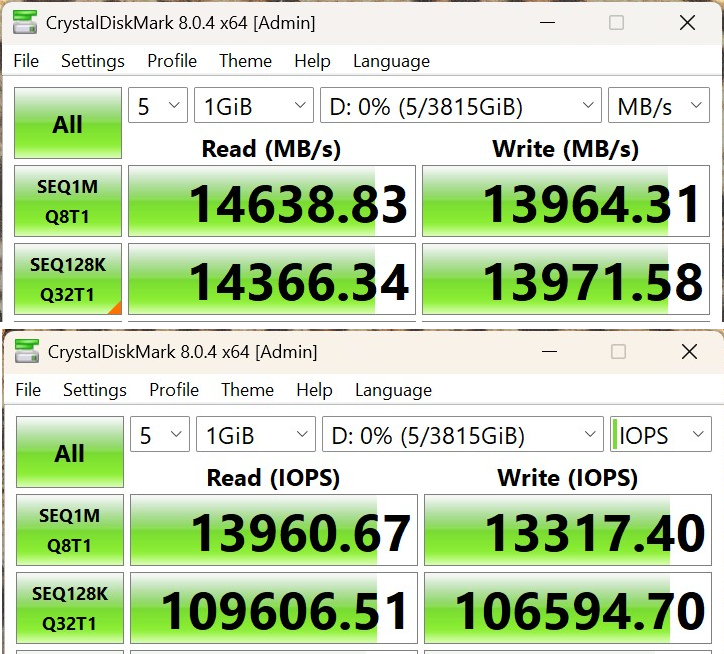Click CrystalDiskMark app icon in bottom window

pyautogui.click(x=27, y=351)
